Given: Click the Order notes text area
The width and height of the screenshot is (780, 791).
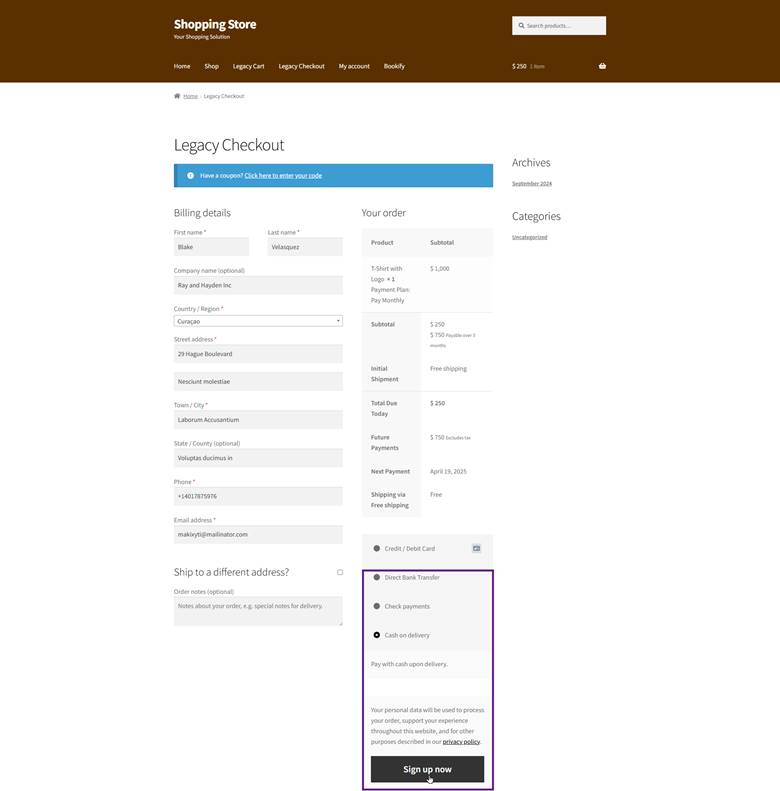Looking at the screenshot, I should tap(258, 611).
